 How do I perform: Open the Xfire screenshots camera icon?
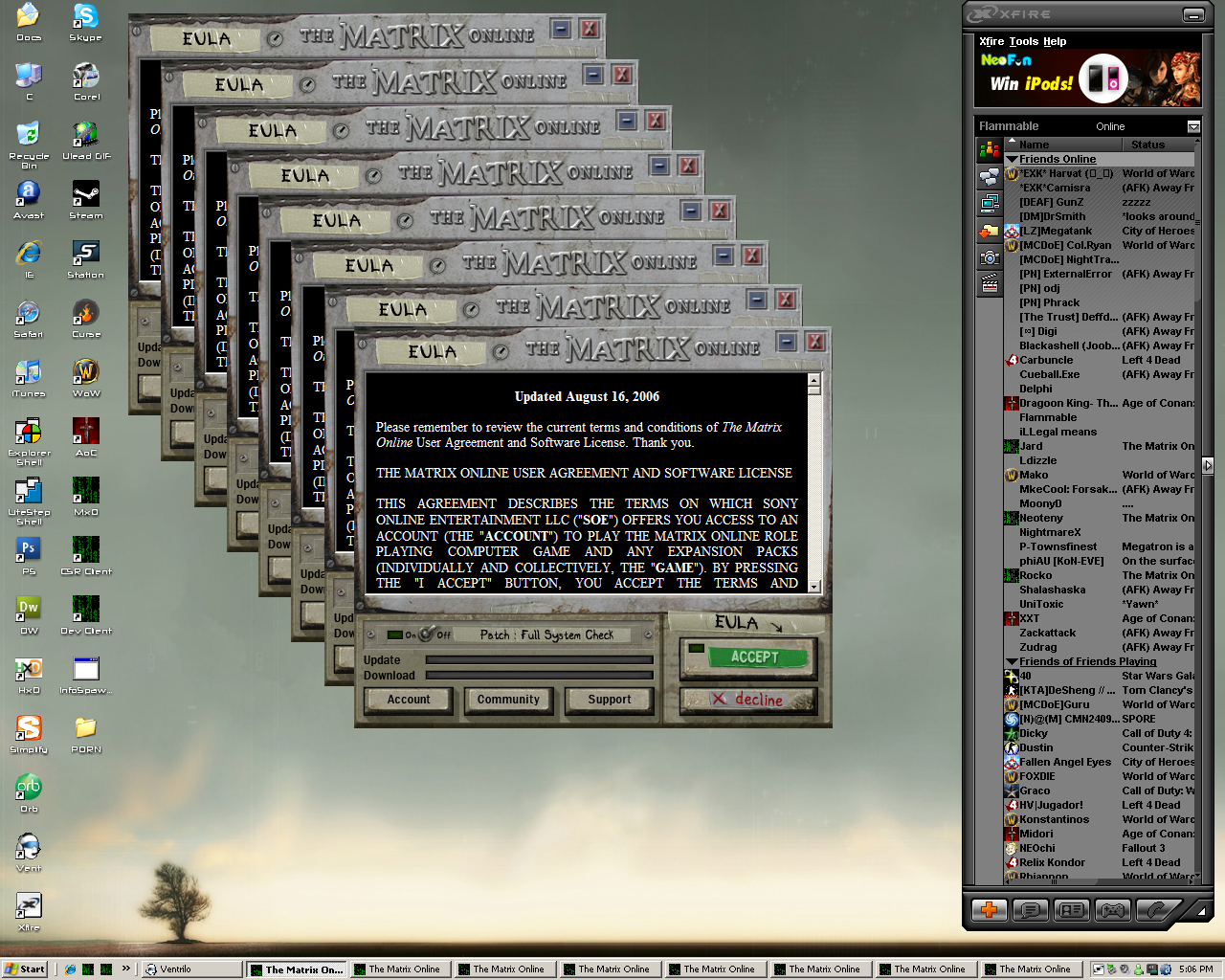(x=990, y=257)
